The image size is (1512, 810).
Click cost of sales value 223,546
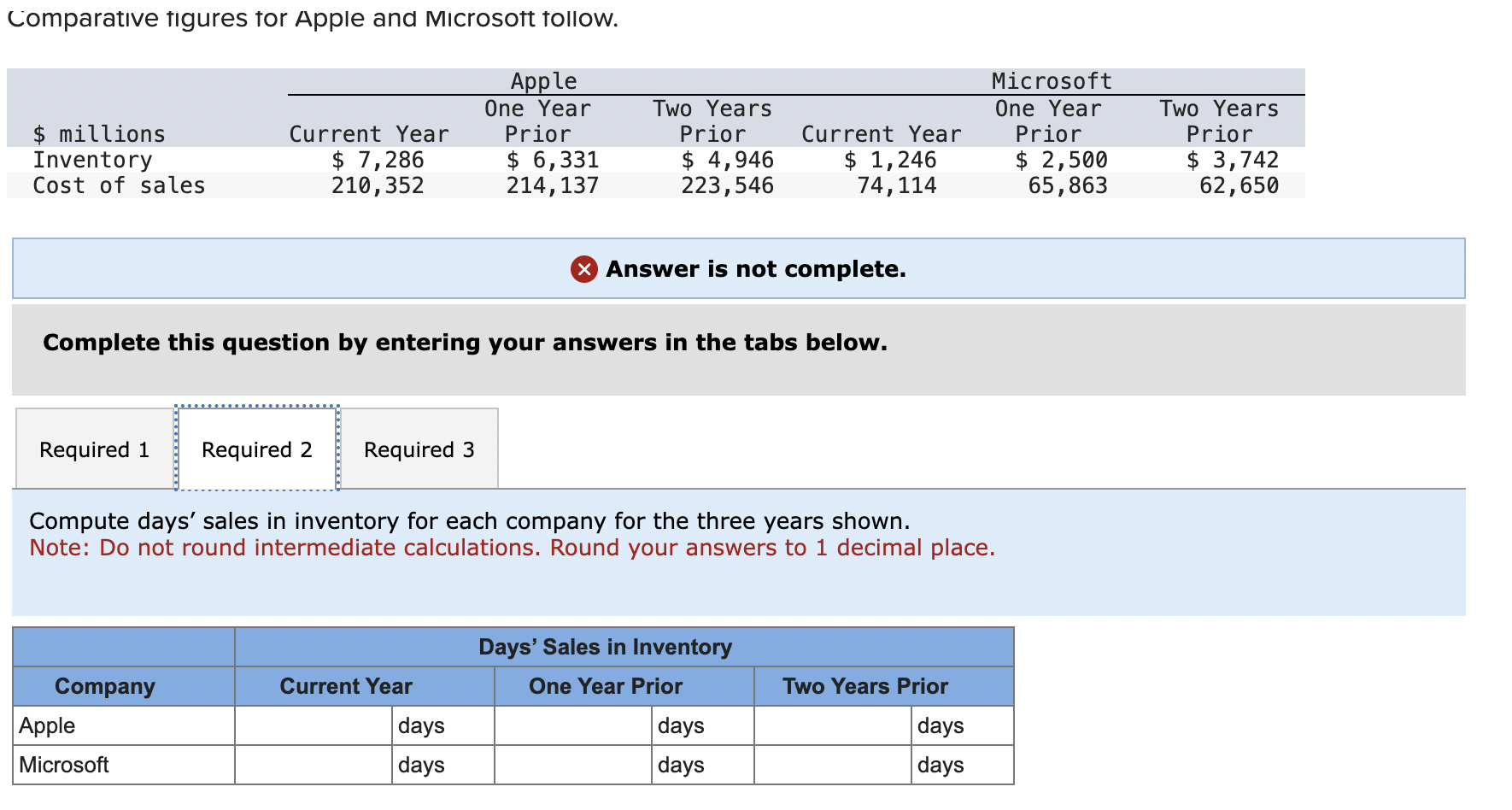click(728, 185)
